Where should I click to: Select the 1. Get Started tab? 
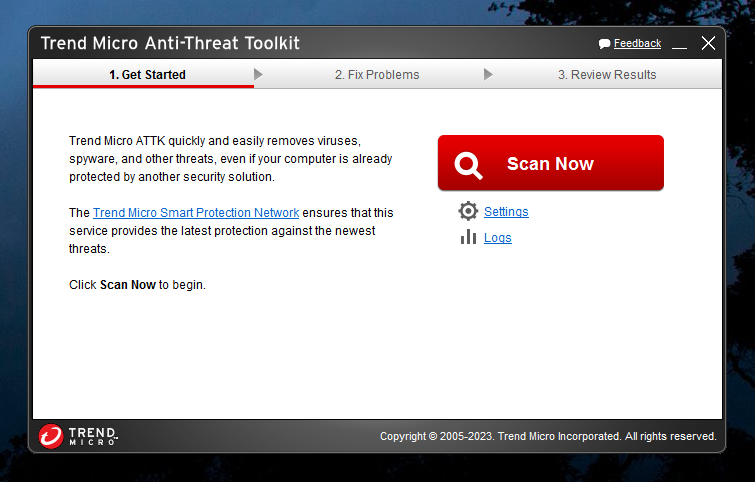coord(147,75)
